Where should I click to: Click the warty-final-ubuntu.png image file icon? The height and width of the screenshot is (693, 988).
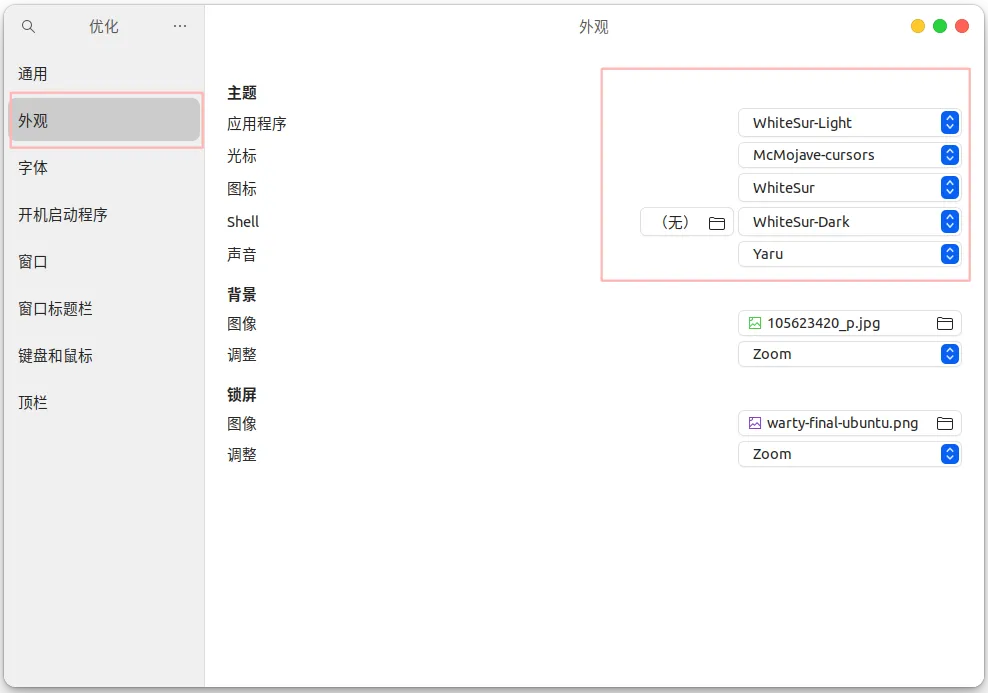[x=755, y=423]
